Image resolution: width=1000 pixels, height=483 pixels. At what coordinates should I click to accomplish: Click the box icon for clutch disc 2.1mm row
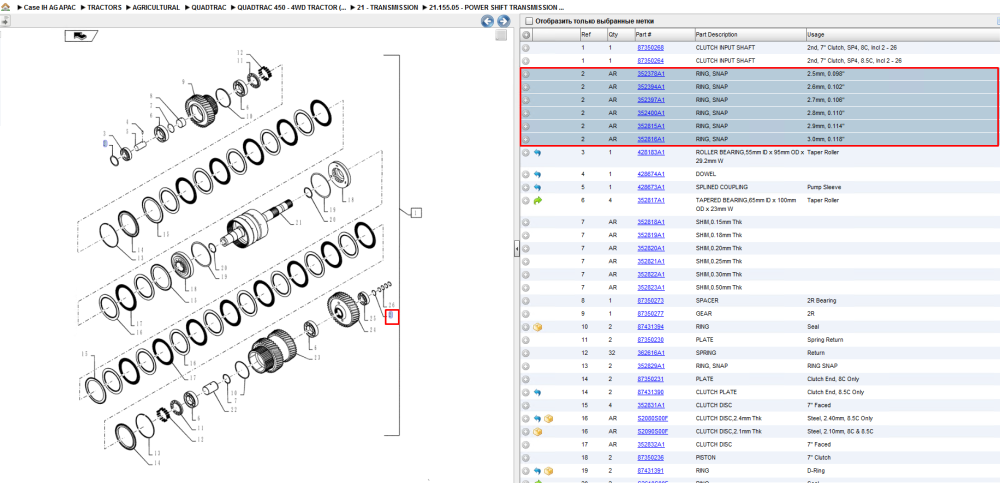point(538,432)
